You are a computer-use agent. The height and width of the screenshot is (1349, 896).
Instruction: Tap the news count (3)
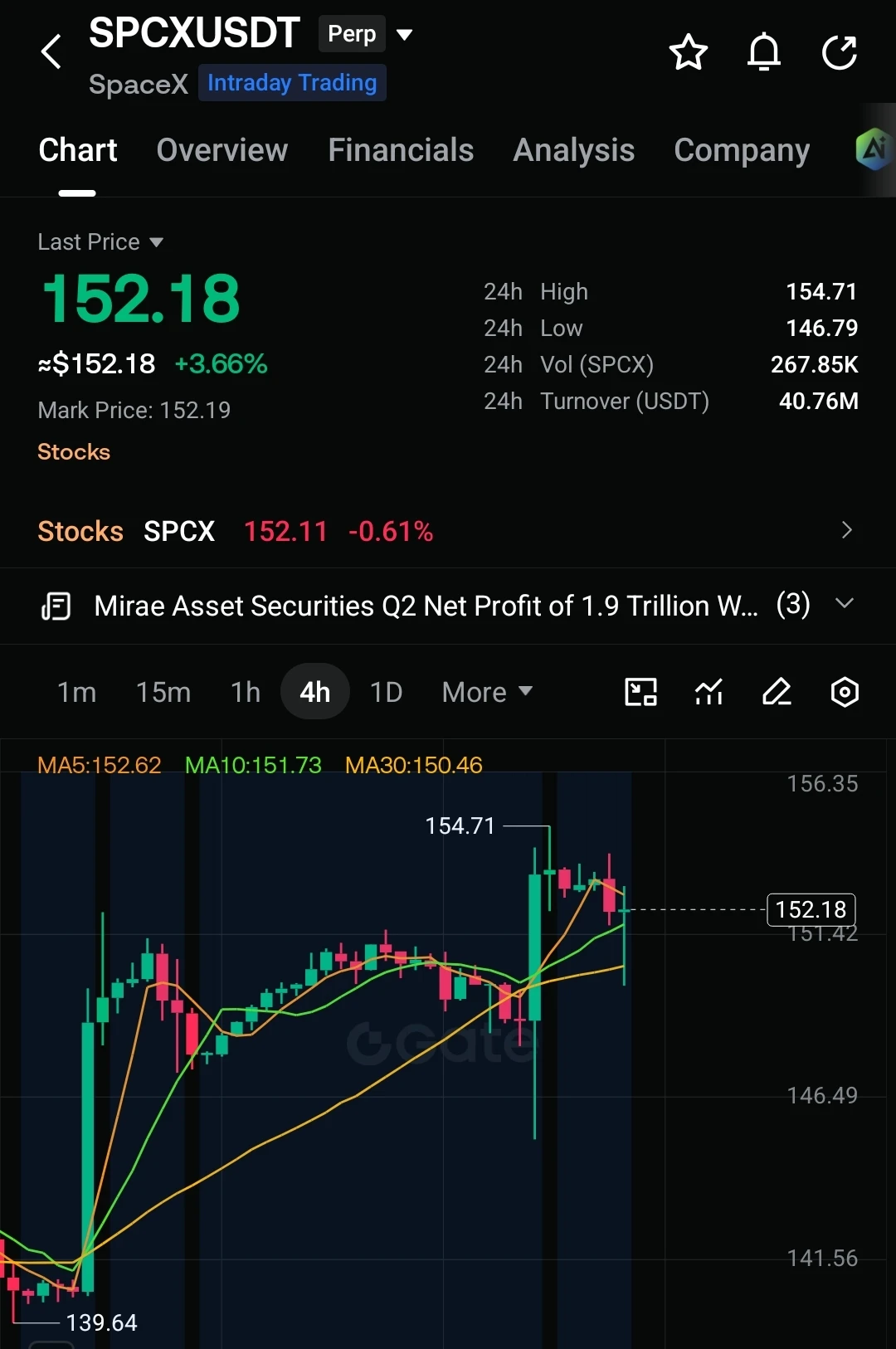793,604
